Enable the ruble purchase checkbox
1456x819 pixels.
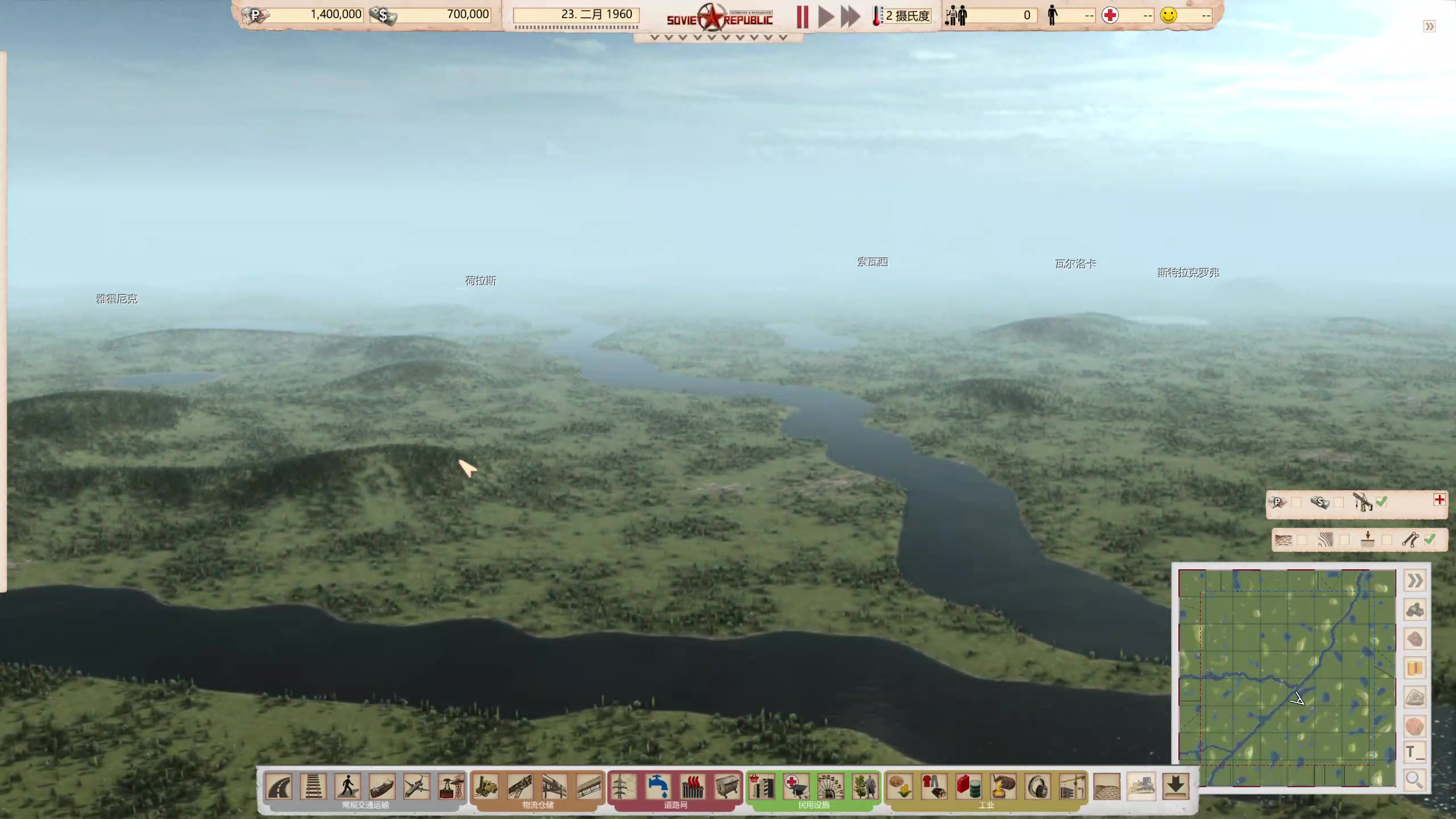[x=1296, y=502]
